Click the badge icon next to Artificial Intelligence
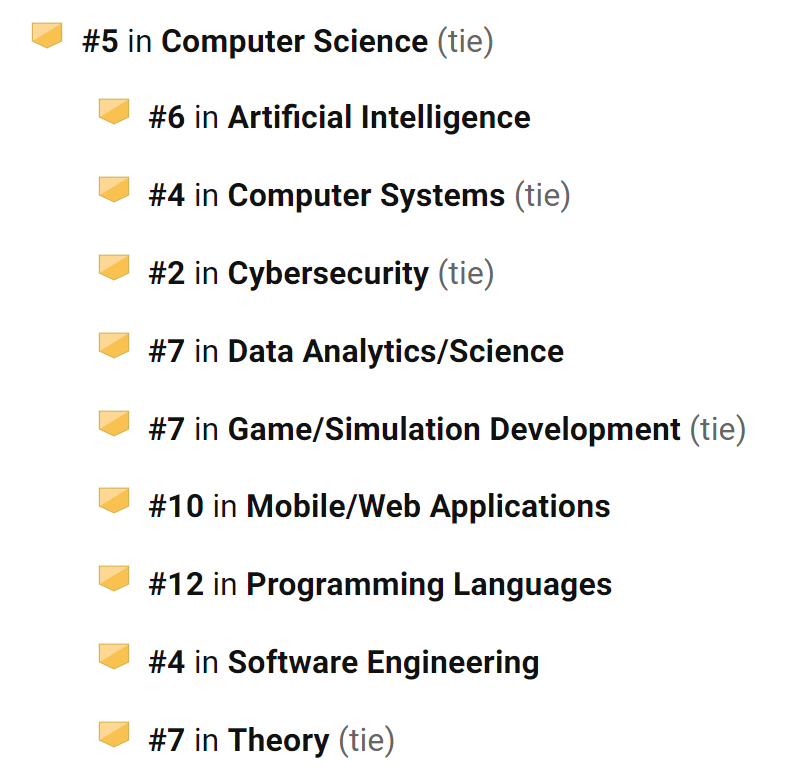This screenshot has width=785, height=779. [114, 111]
